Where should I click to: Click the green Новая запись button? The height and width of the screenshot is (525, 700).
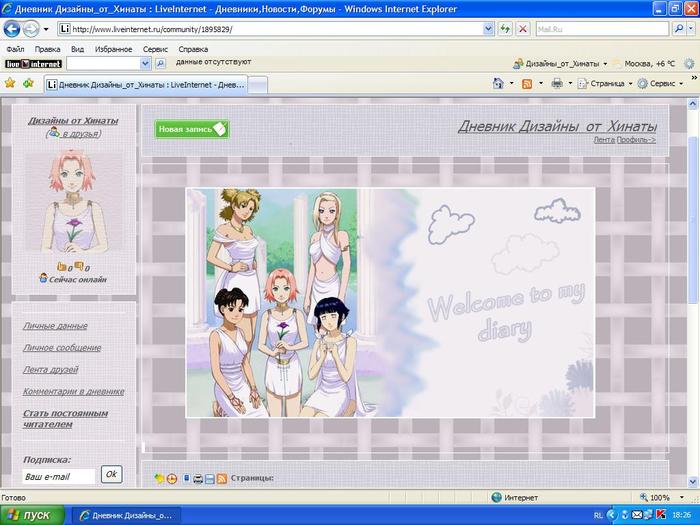pyautogui.click(x=192, y=129)
